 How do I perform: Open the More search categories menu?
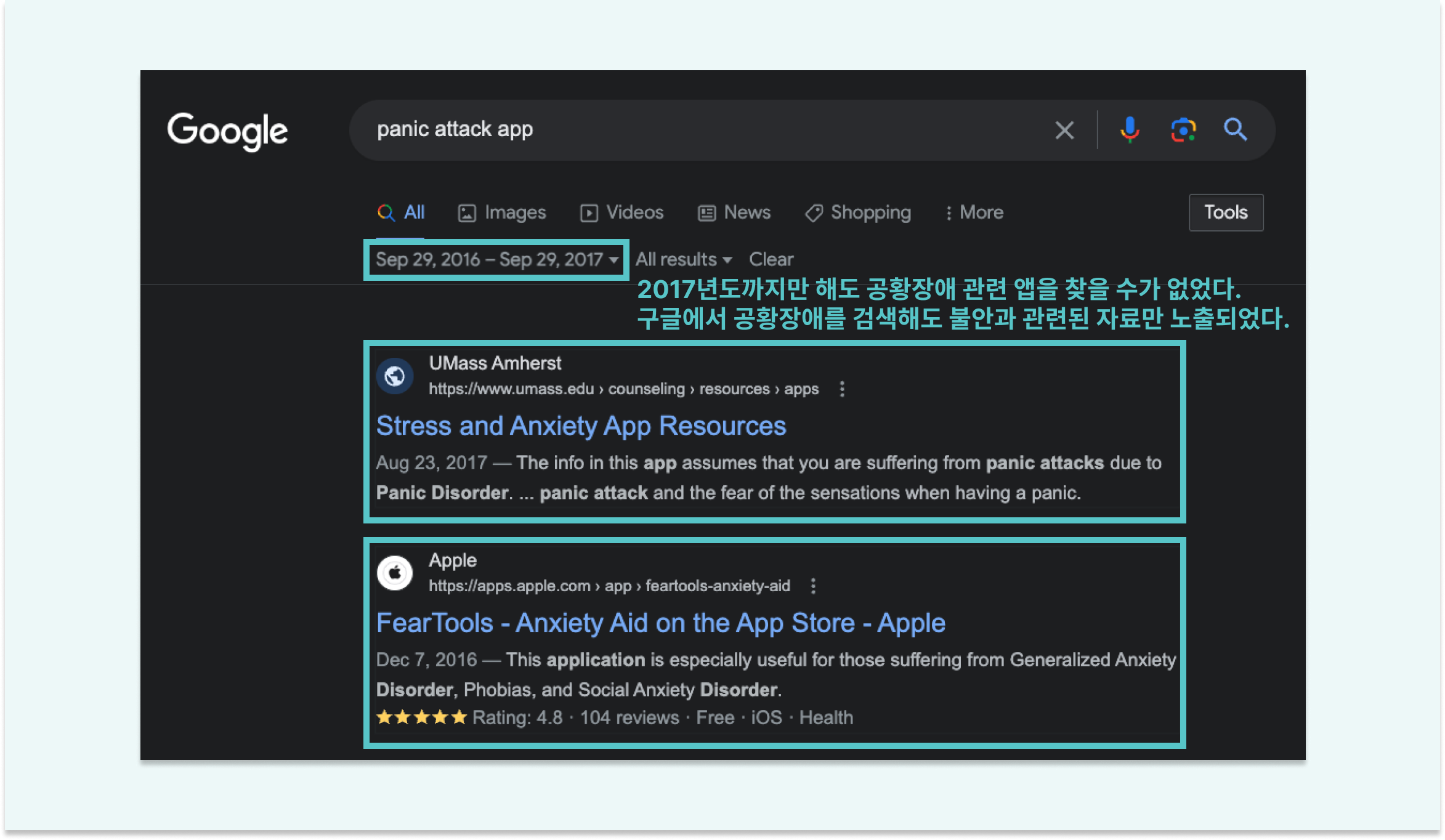coord(974,212)
